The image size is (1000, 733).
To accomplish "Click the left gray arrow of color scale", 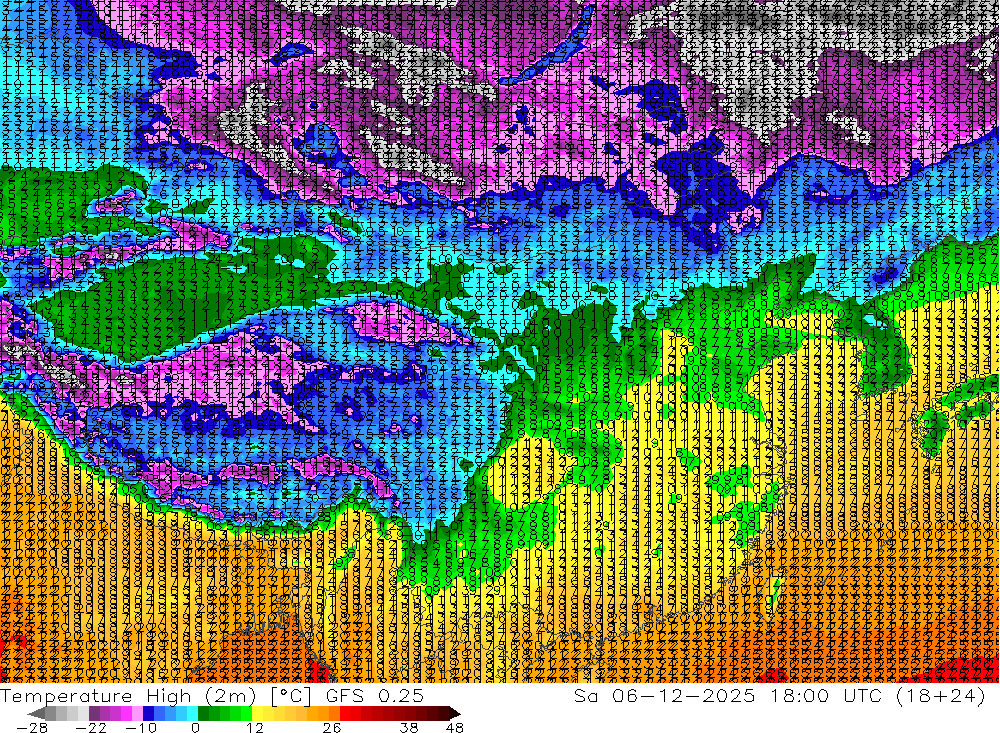I will click(36, 714).
